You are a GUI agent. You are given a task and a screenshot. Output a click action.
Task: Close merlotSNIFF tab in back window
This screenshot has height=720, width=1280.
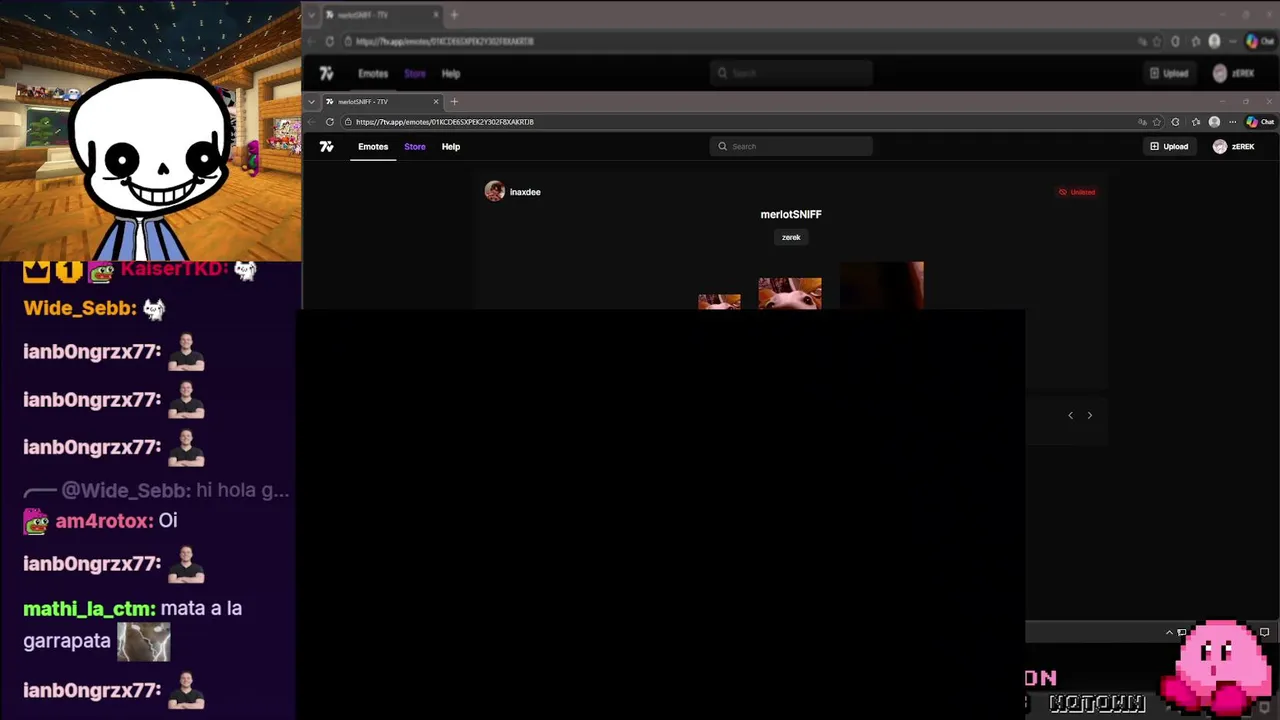[436, 15]
